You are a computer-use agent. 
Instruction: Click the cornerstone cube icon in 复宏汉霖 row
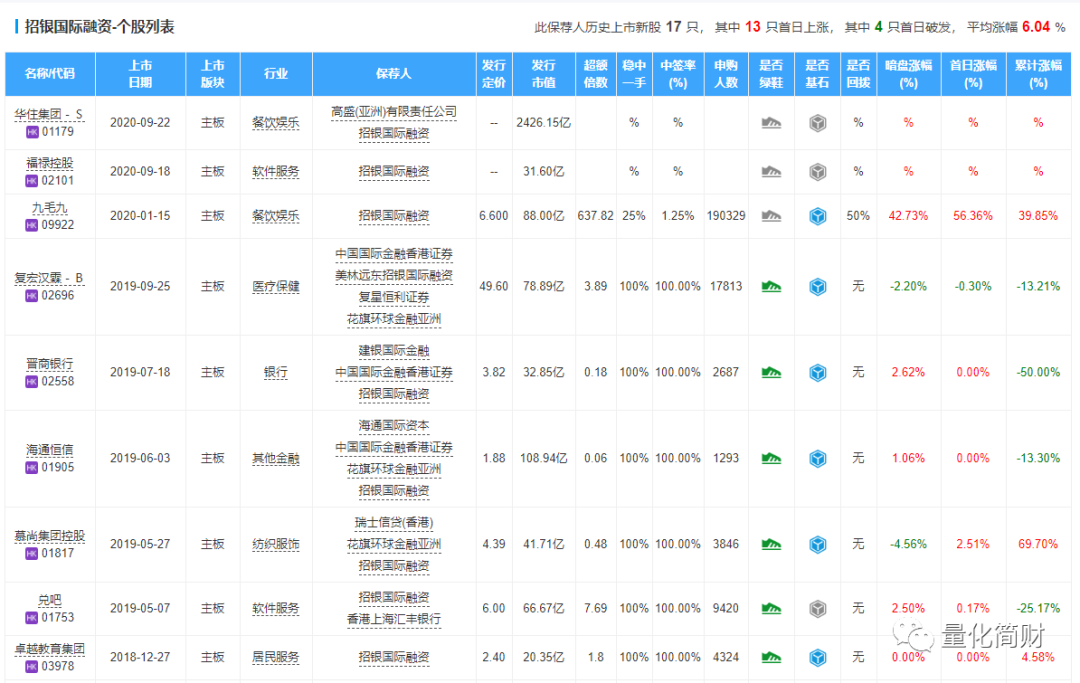pos(818,286)
